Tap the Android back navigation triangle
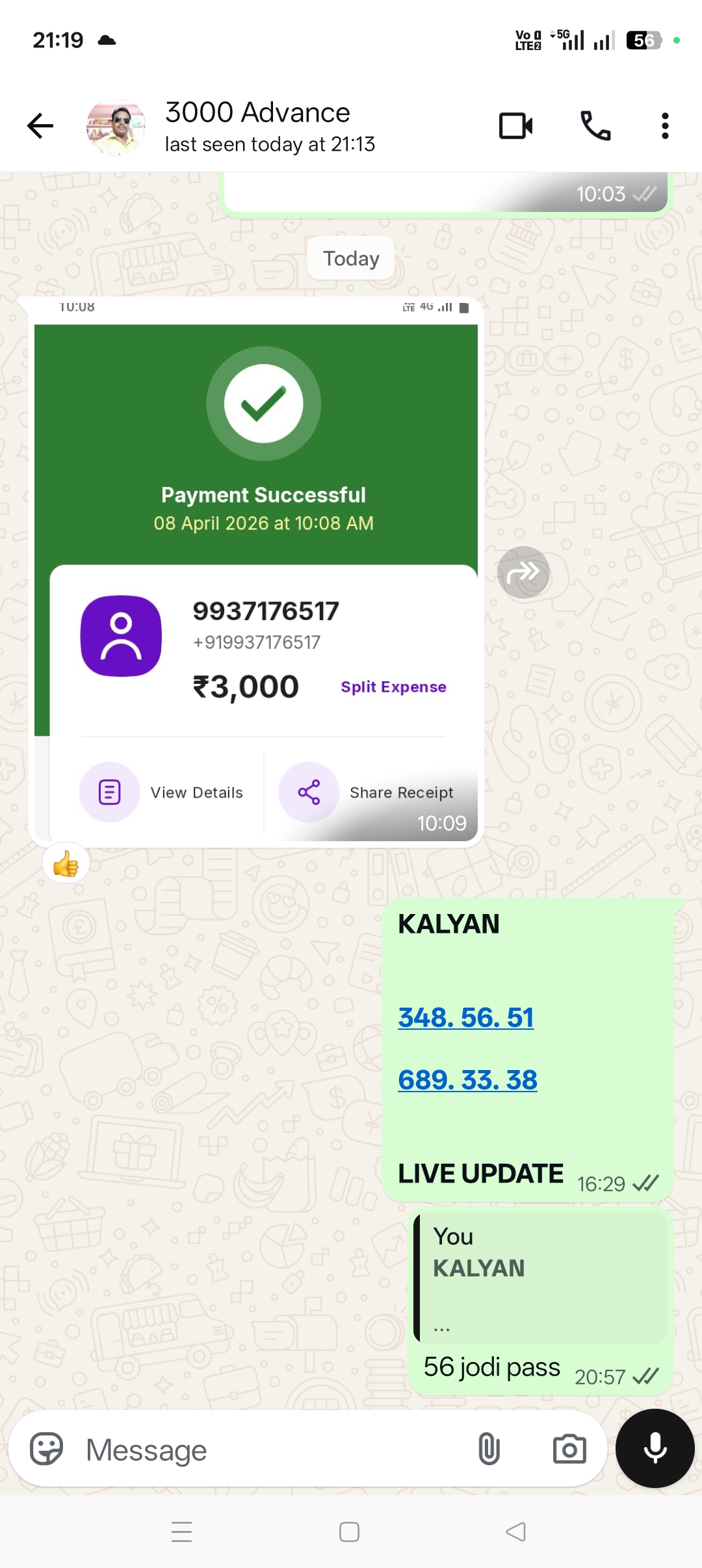Image resolution: width=702 pixels, height=1568 pixels. coord(516,1532)
